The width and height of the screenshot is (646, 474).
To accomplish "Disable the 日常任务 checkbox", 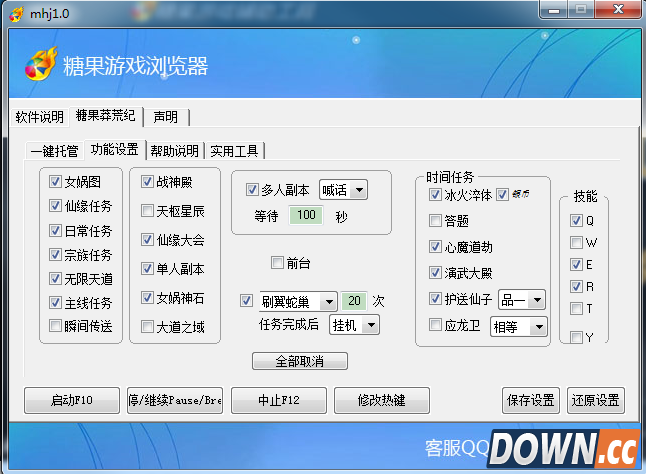I will click(55, 230).
